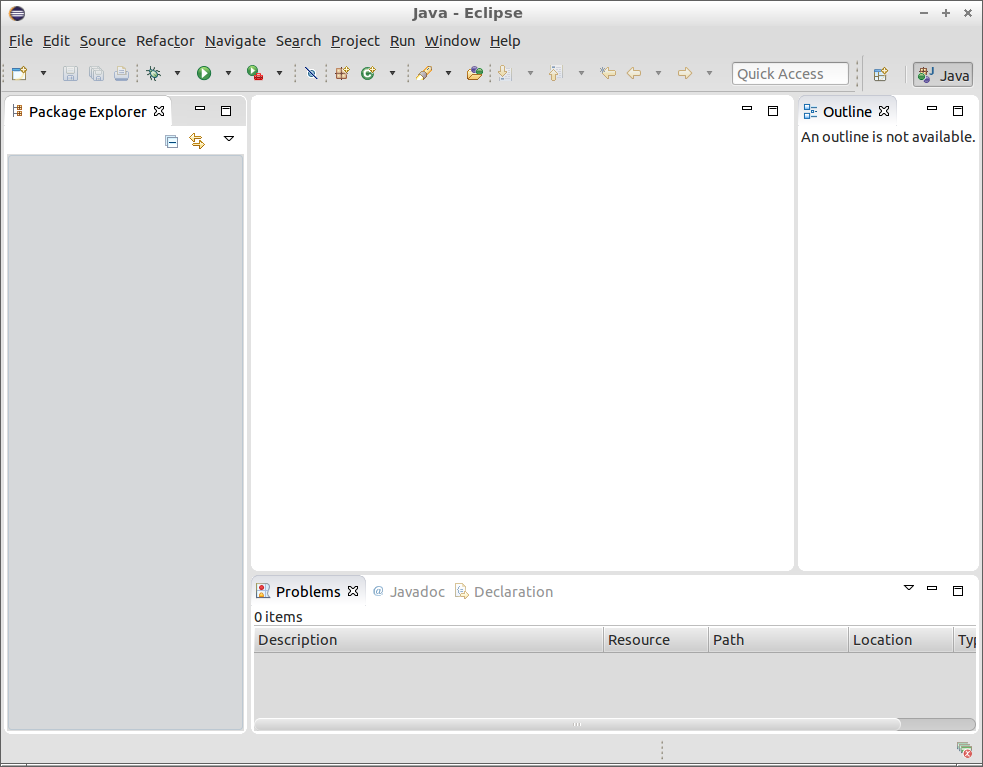
Task: Open the Source menu
Action: [x=103, y=41]
